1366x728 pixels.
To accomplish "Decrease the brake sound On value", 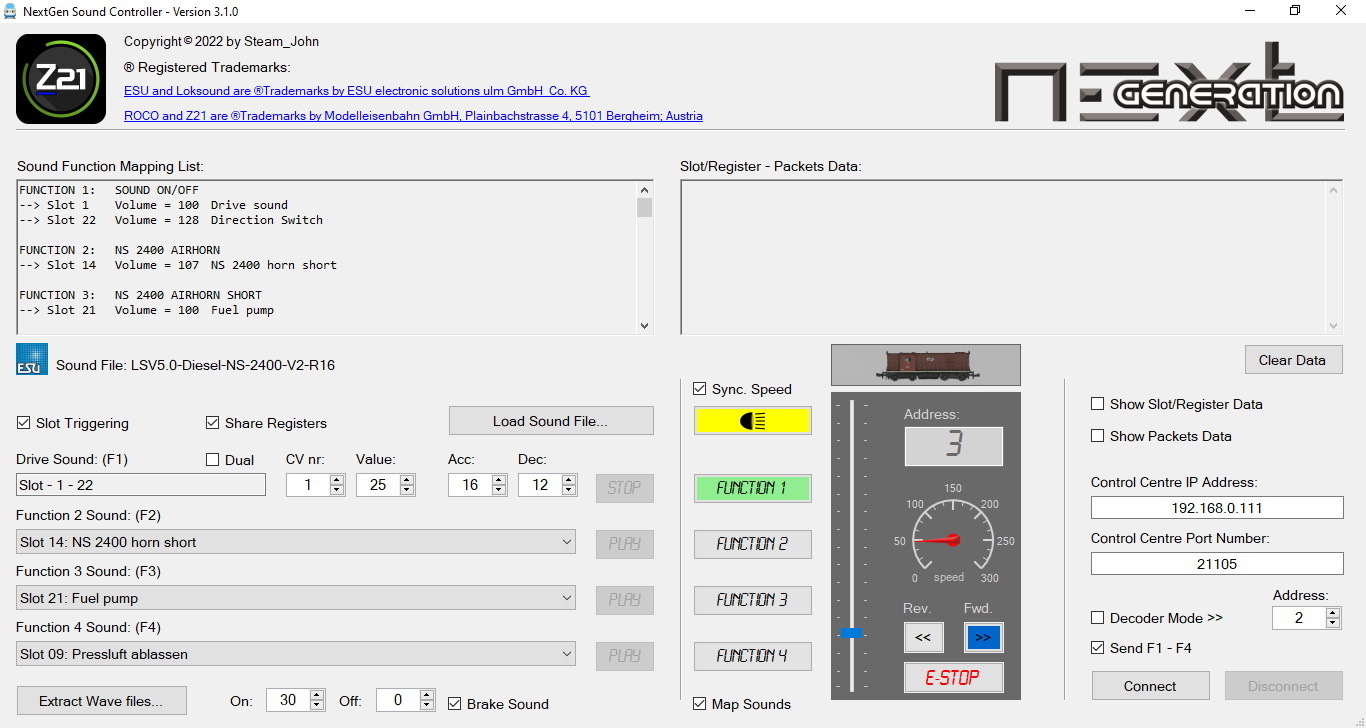I will 317,705.
